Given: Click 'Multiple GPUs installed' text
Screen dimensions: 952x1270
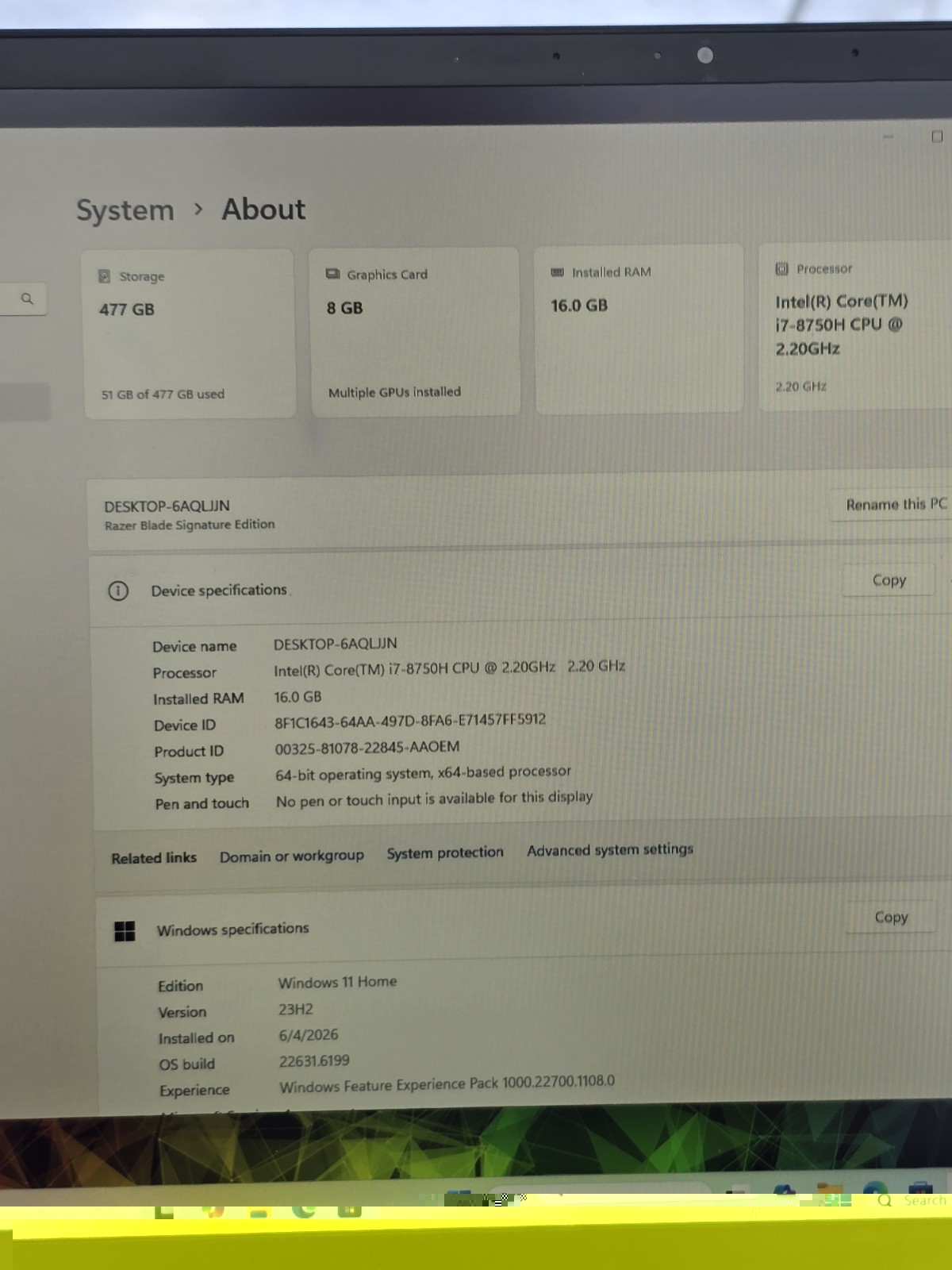Looking at the screenshot, I should tap(394, 392).
